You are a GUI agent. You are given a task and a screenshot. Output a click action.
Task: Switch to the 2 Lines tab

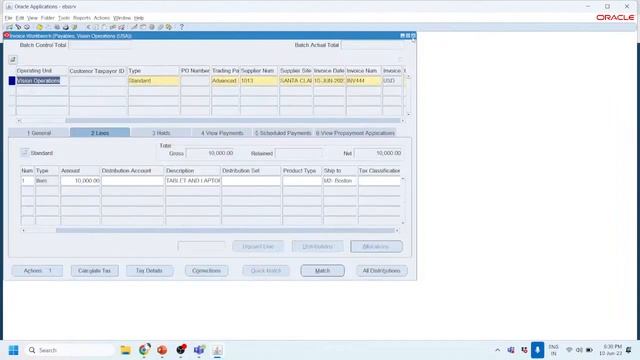[x=100, y=133]
